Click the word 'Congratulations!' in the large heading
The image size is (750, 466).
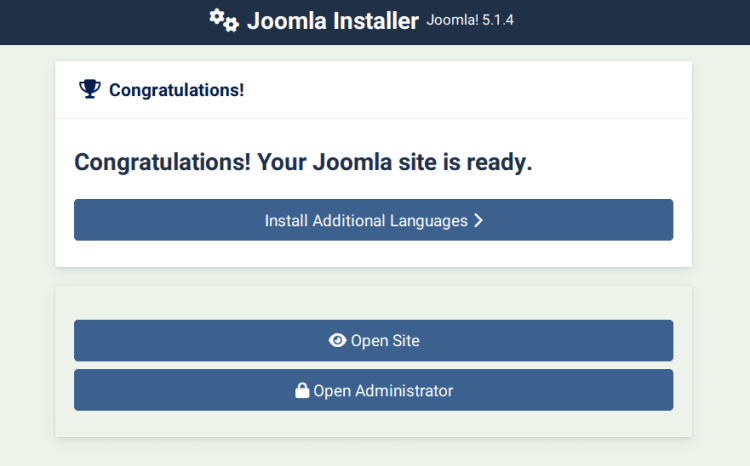(x=162, y=162)
